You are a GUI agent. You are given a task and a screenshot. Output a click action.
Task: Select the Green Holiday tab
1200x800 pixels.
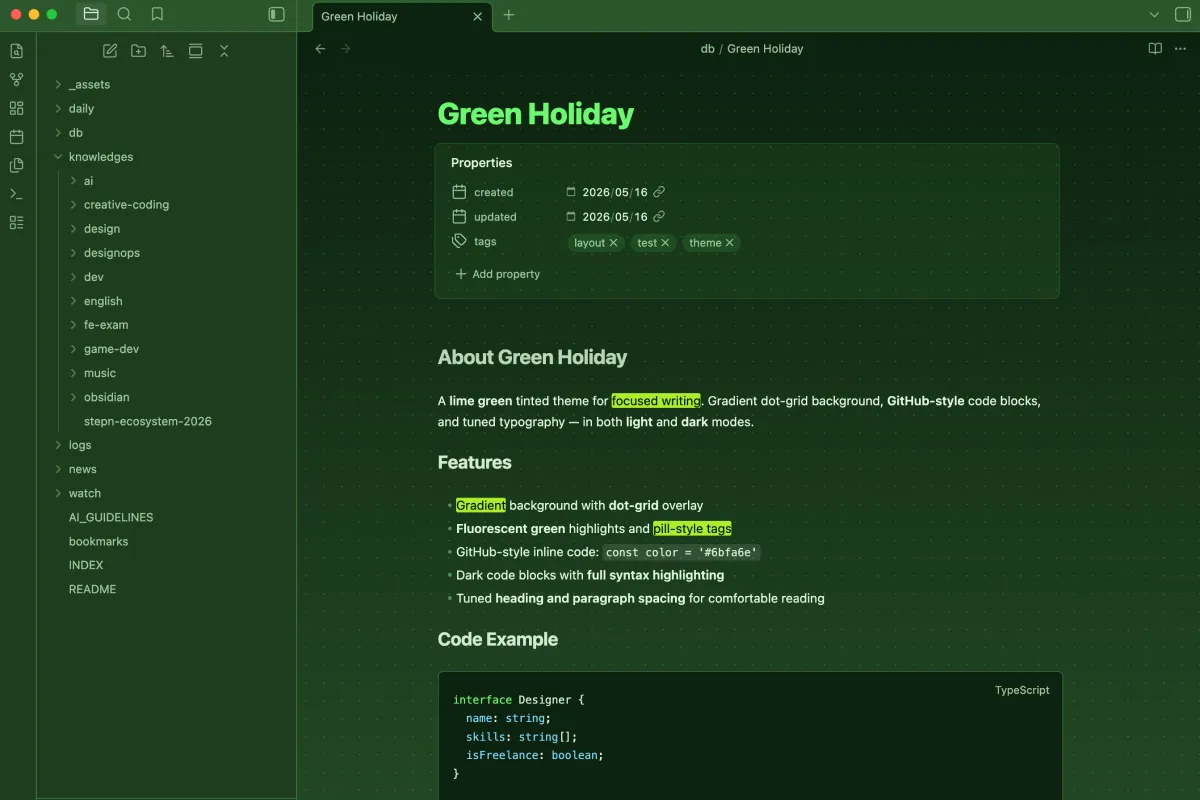402,16
